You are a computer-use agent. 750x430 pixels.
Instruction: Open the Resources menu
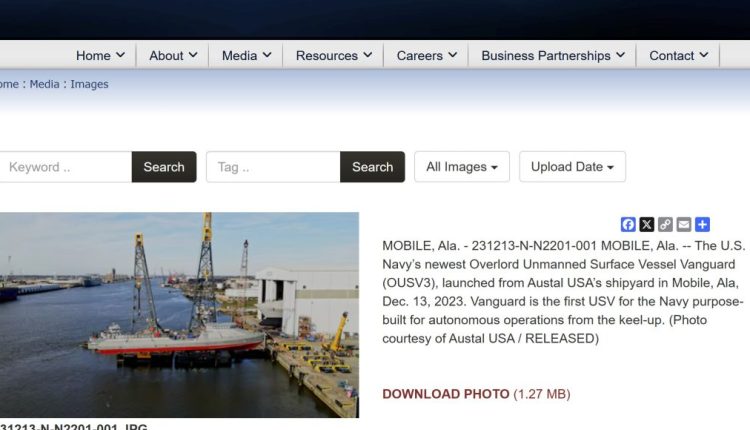[333, 56]
